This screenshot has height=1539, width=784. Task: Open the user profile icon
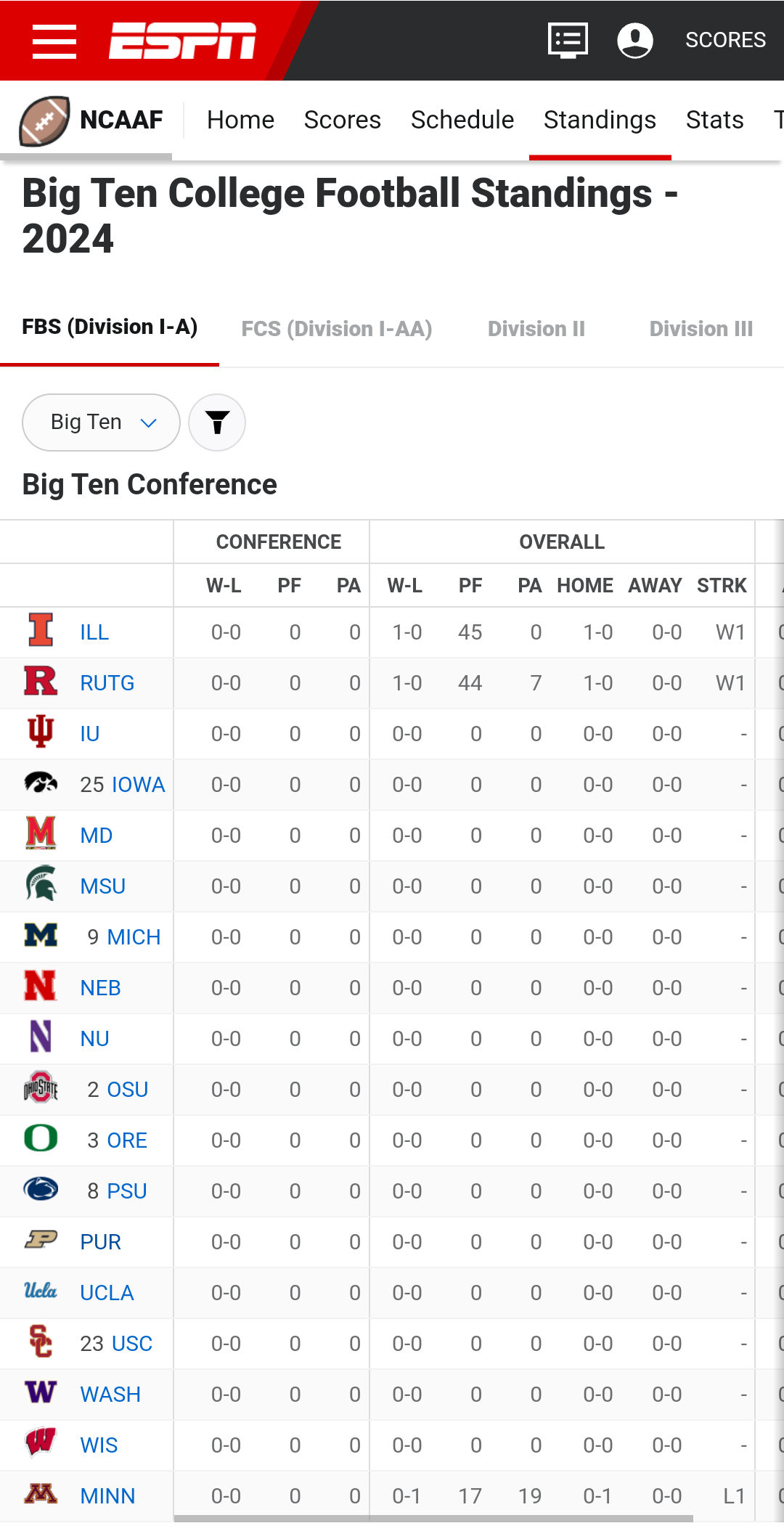pos(635,41)
